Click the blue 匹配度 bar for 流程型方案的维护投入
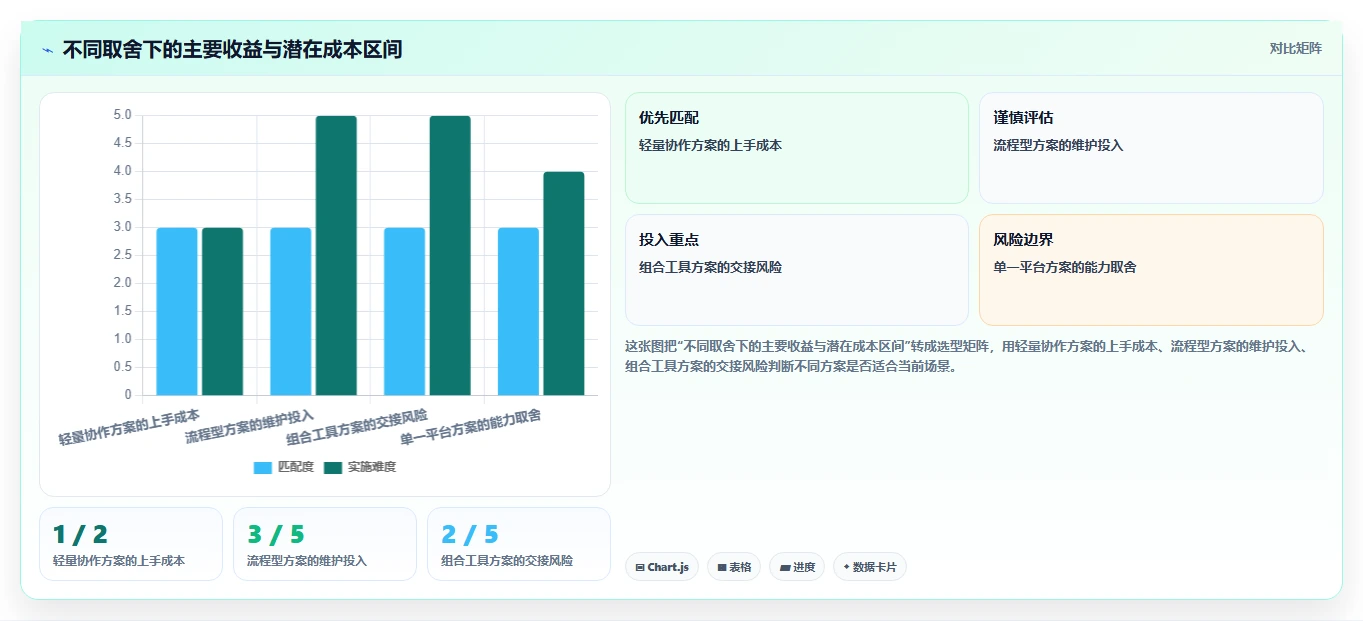 (x=291, y=311)
